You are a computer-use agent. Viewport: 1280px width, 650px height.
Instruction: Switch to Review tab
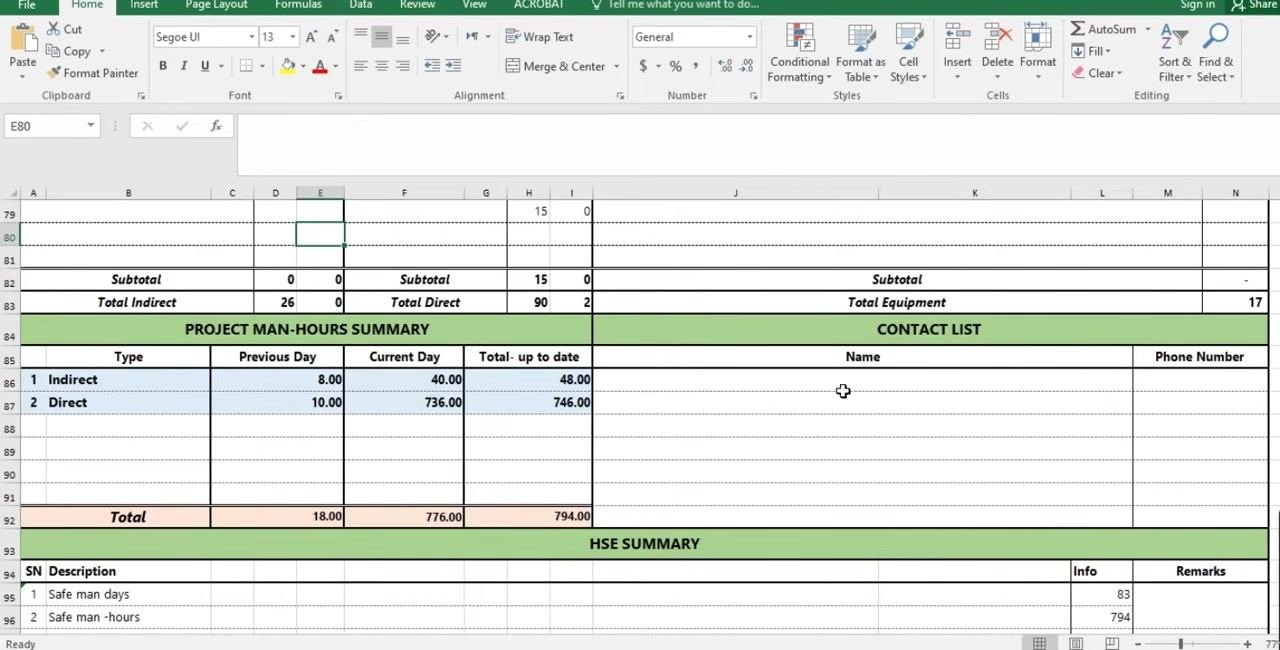[x=417, y=5]
